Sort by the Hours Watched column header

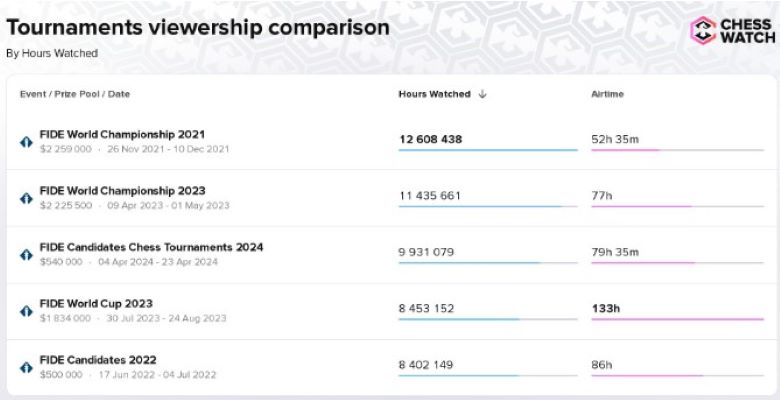[434, 94]
